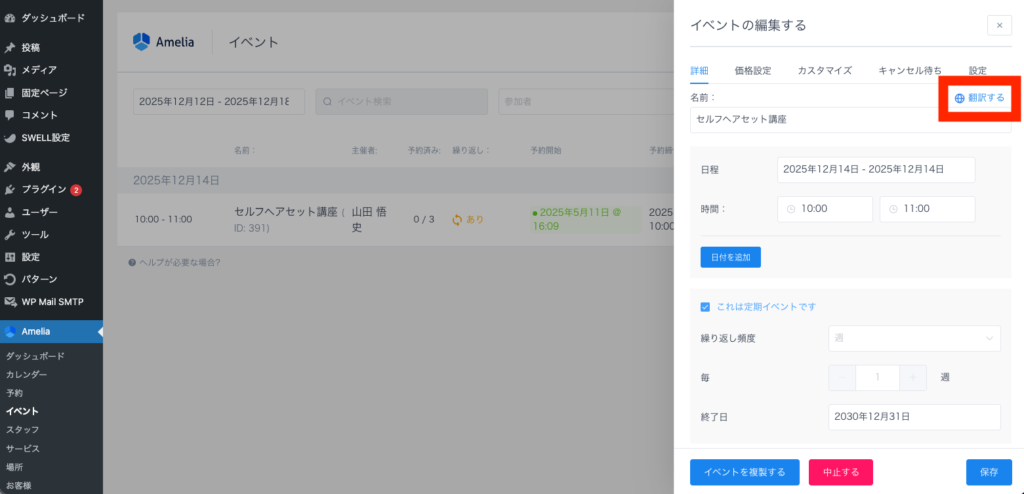This screenshot has height=494, width=1024.
Task: Click the プラグイン plug icon in sidebar
Action: pos(10,189)
